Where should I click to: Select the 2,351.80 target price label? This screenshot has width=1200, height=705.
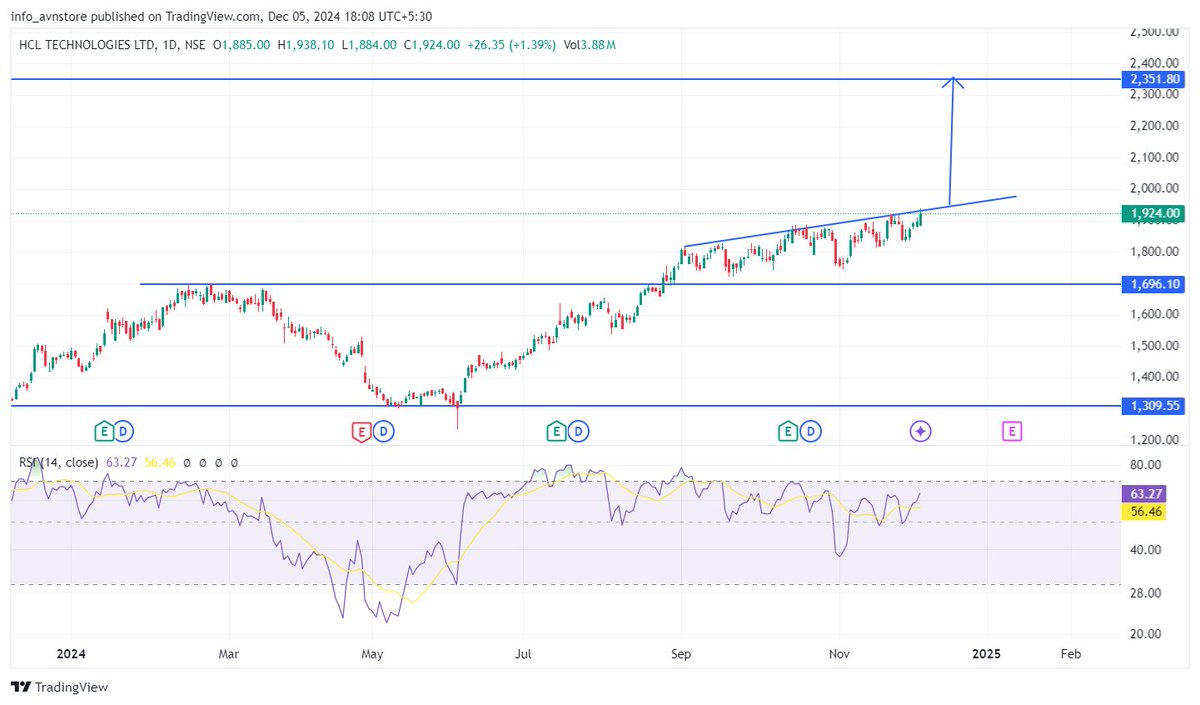pos(1156,78)
